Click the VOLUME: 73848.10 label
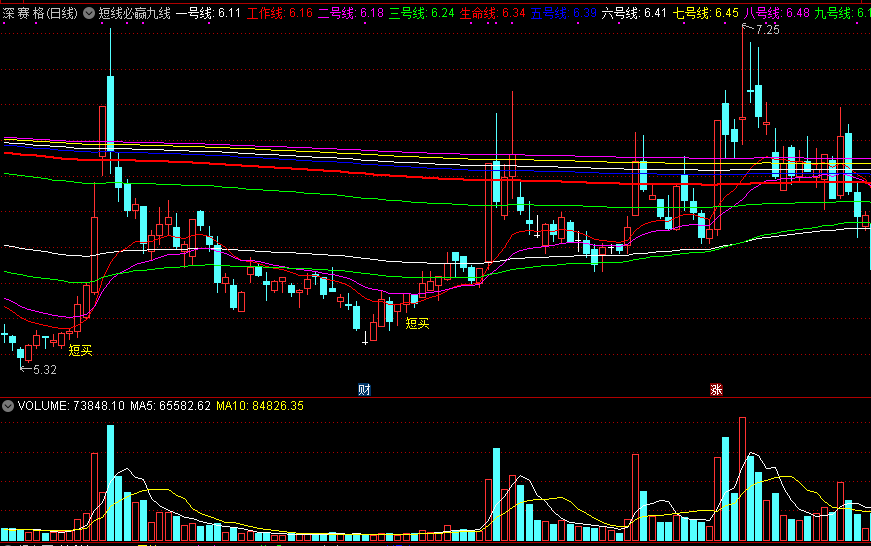871x546 pixels. click(71, 406)
